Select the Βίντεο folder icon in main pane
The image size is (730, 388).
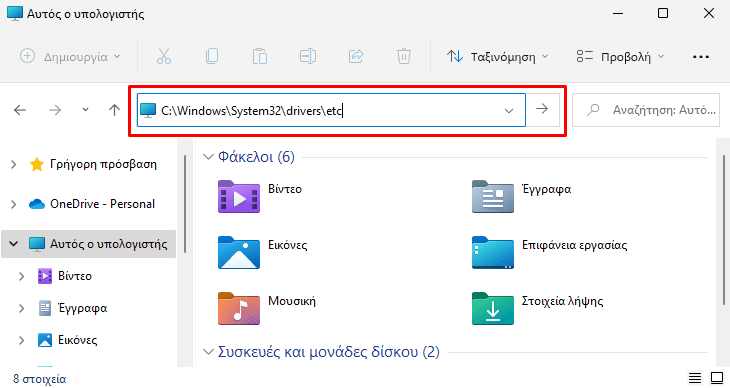239,197
